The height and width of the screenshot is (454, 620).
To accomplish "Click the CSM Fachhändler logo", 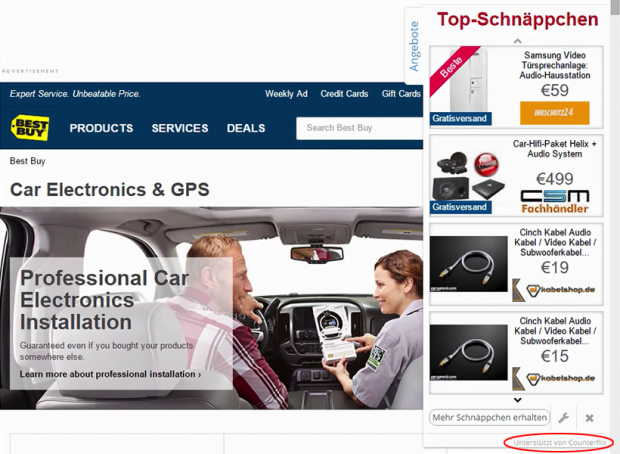I will [x=555, y=202].
